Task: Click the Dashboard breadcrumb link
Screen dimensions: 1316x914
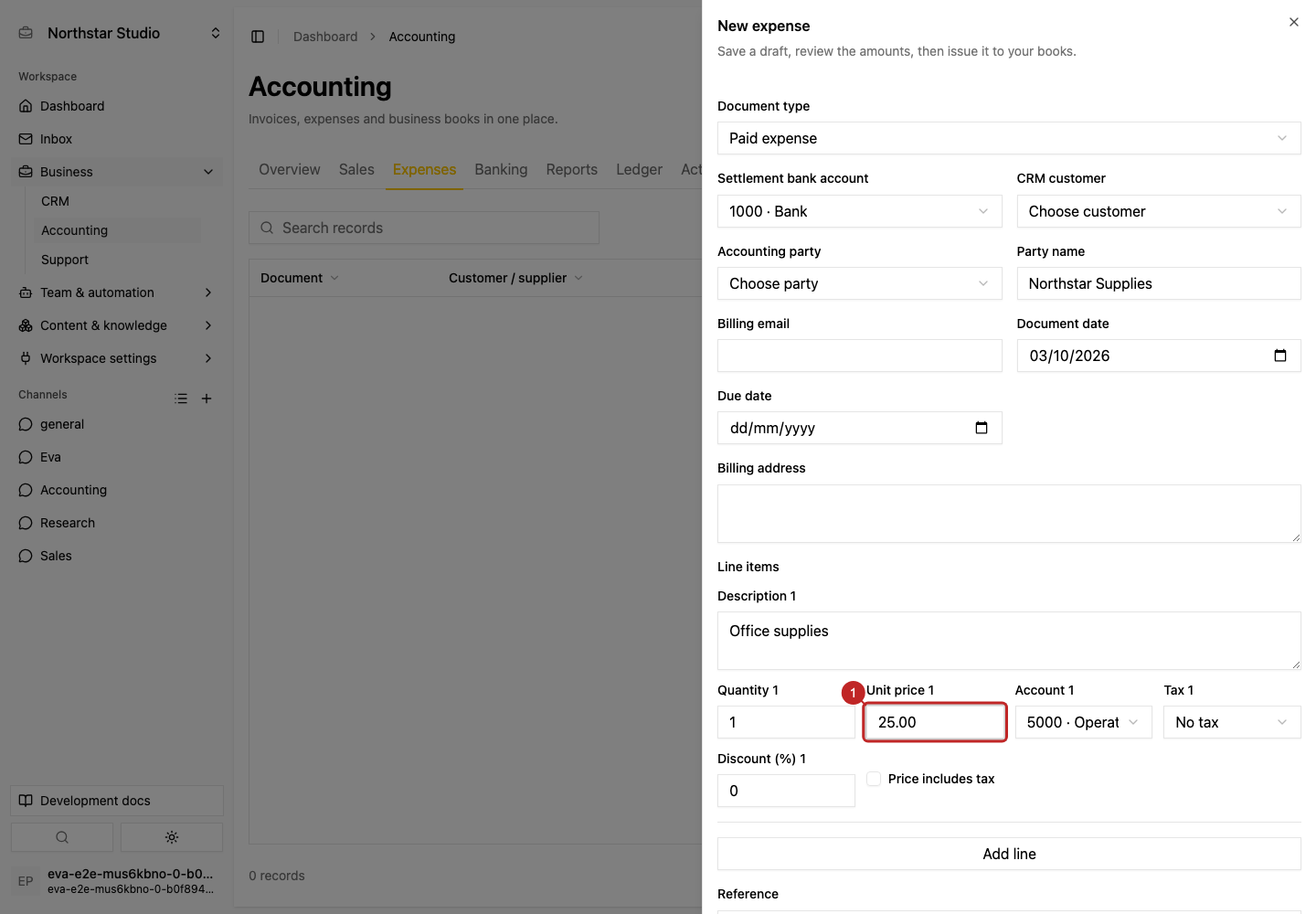Action: [325, 37]
